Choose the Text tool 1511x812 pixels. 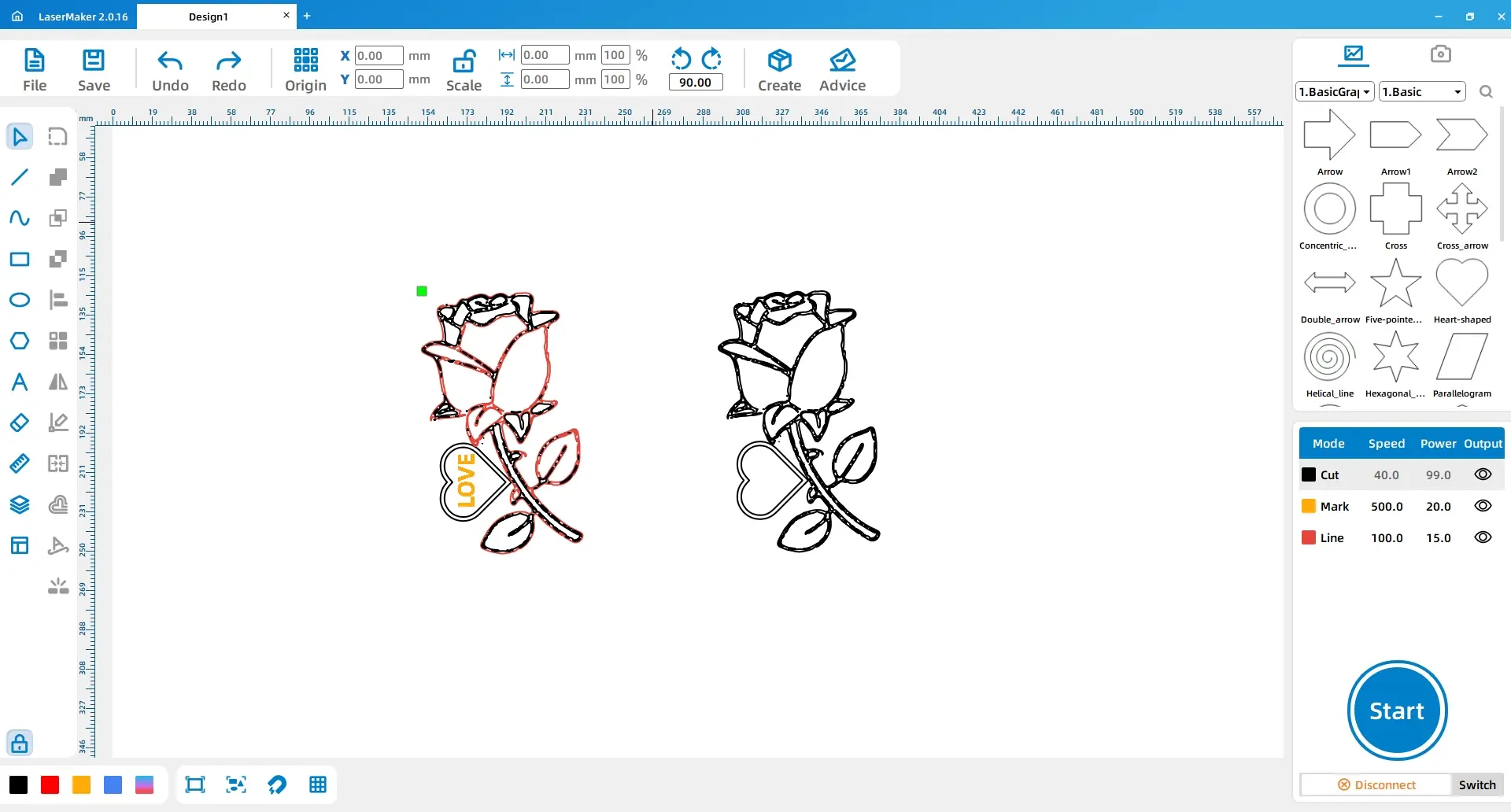tap(20, 382)
